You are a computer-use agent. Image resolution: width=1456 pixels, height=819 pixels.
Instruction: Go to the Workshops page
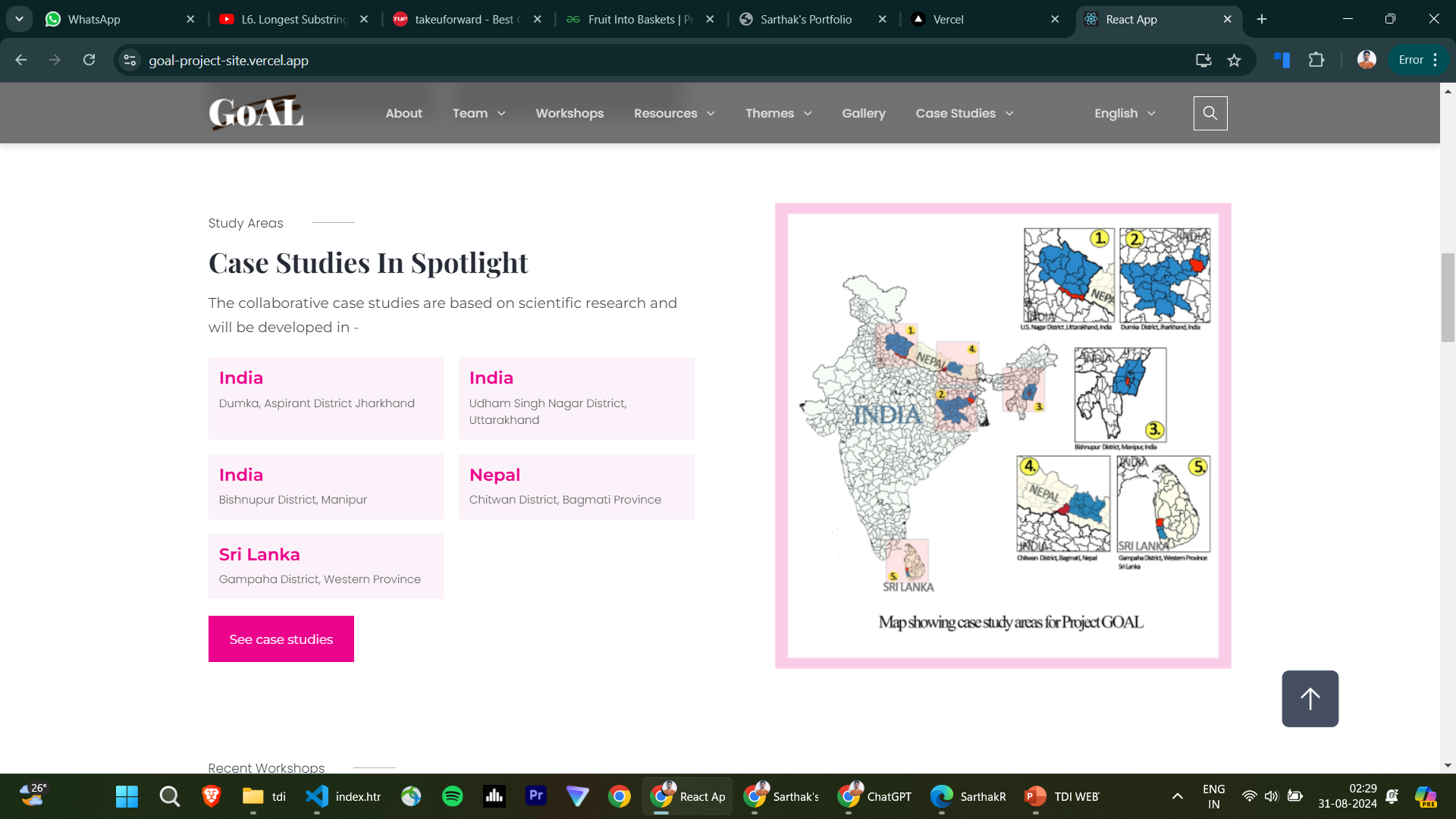[570, 113]
